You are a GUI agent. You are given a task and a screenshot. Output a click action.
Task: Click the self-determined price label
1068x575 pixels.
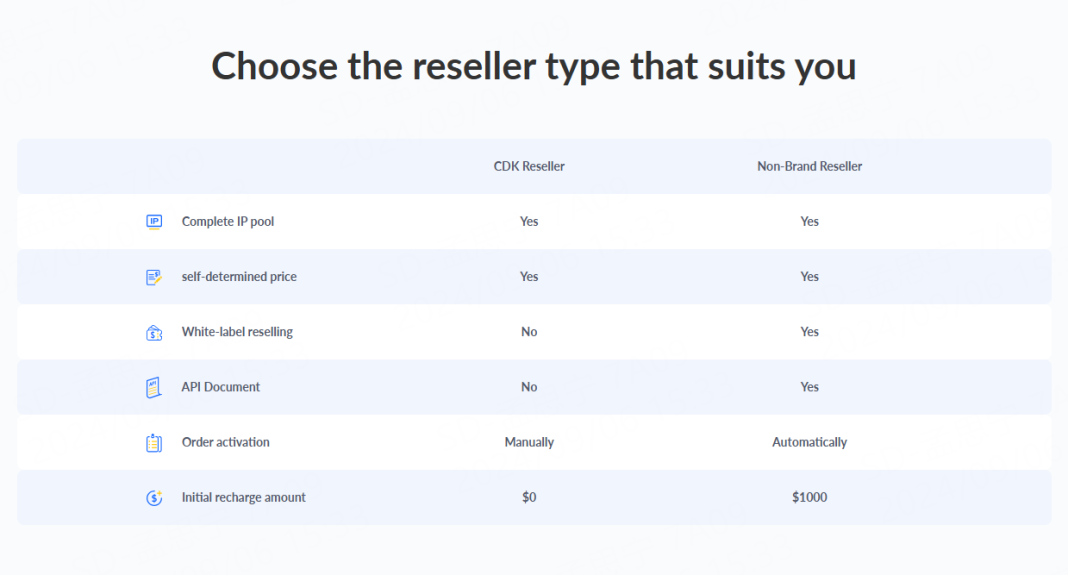239,277
